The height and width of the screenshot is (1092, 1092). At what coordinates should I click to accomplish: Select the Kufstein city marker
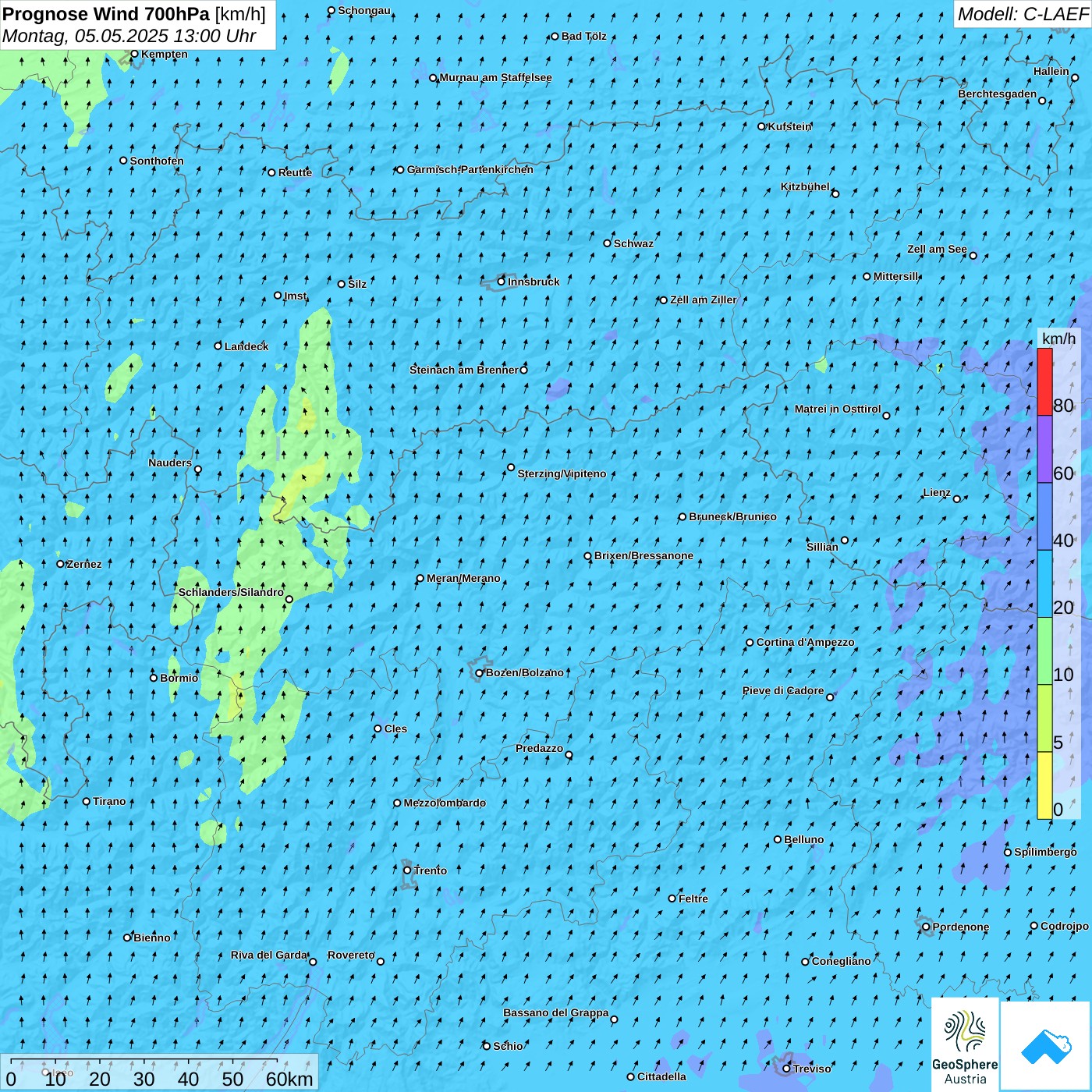pos(762,126)
